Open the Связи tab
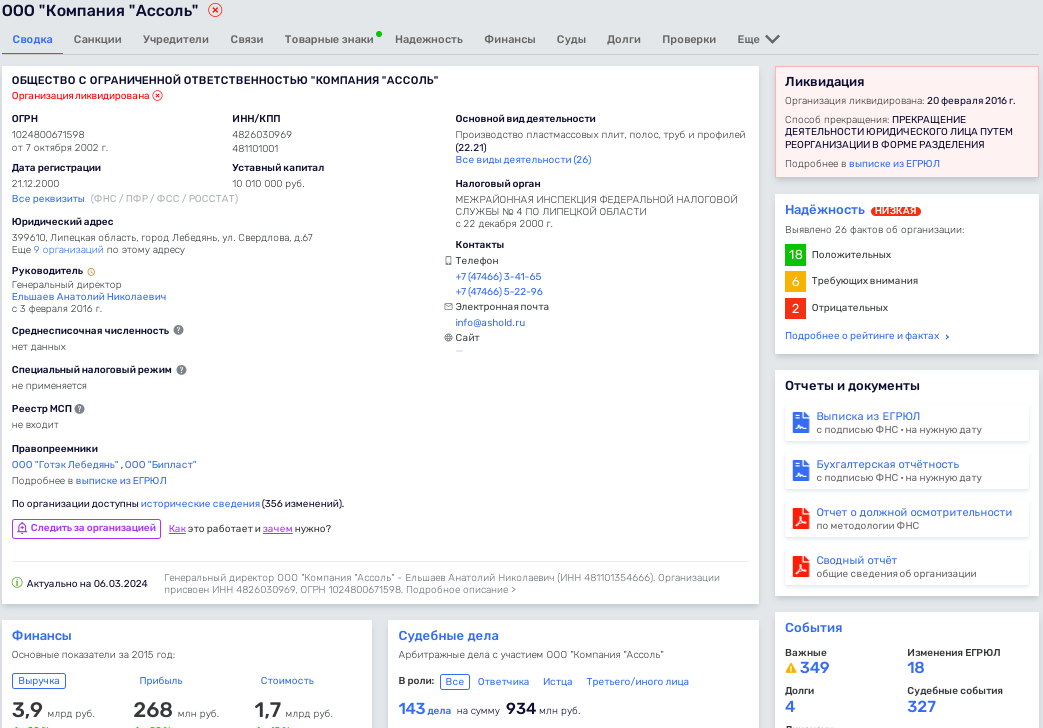This screenshot has width=1043, height=728. click(x=247, y=39)
